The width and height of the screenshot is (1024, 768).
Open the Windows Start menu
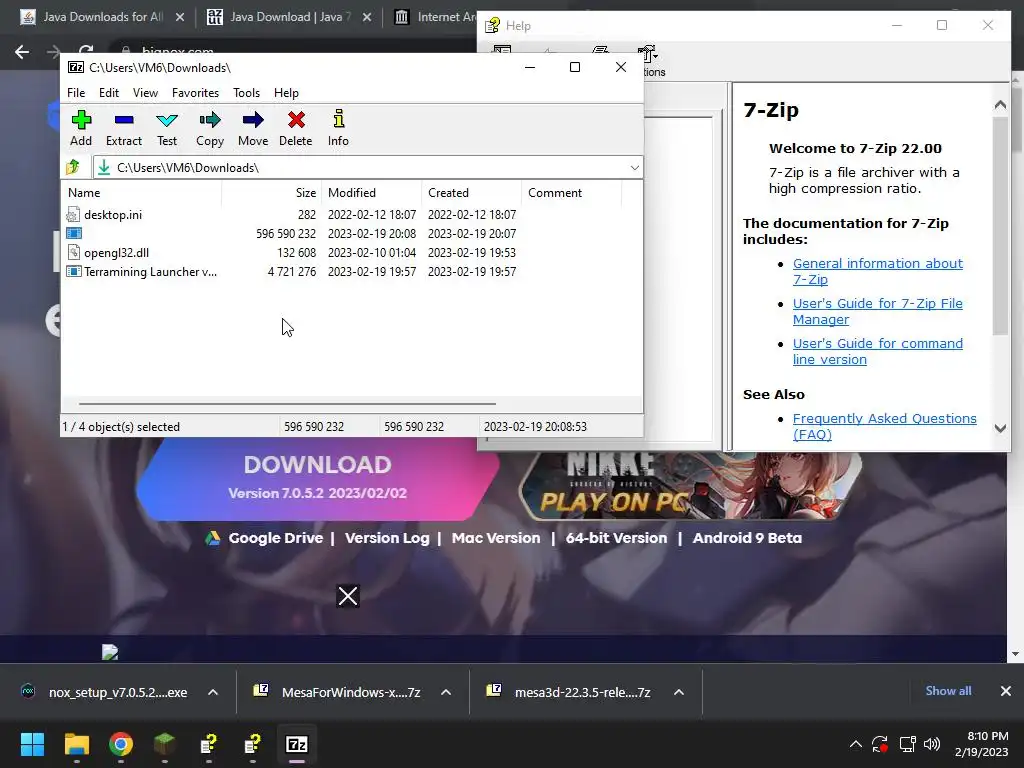32,744
